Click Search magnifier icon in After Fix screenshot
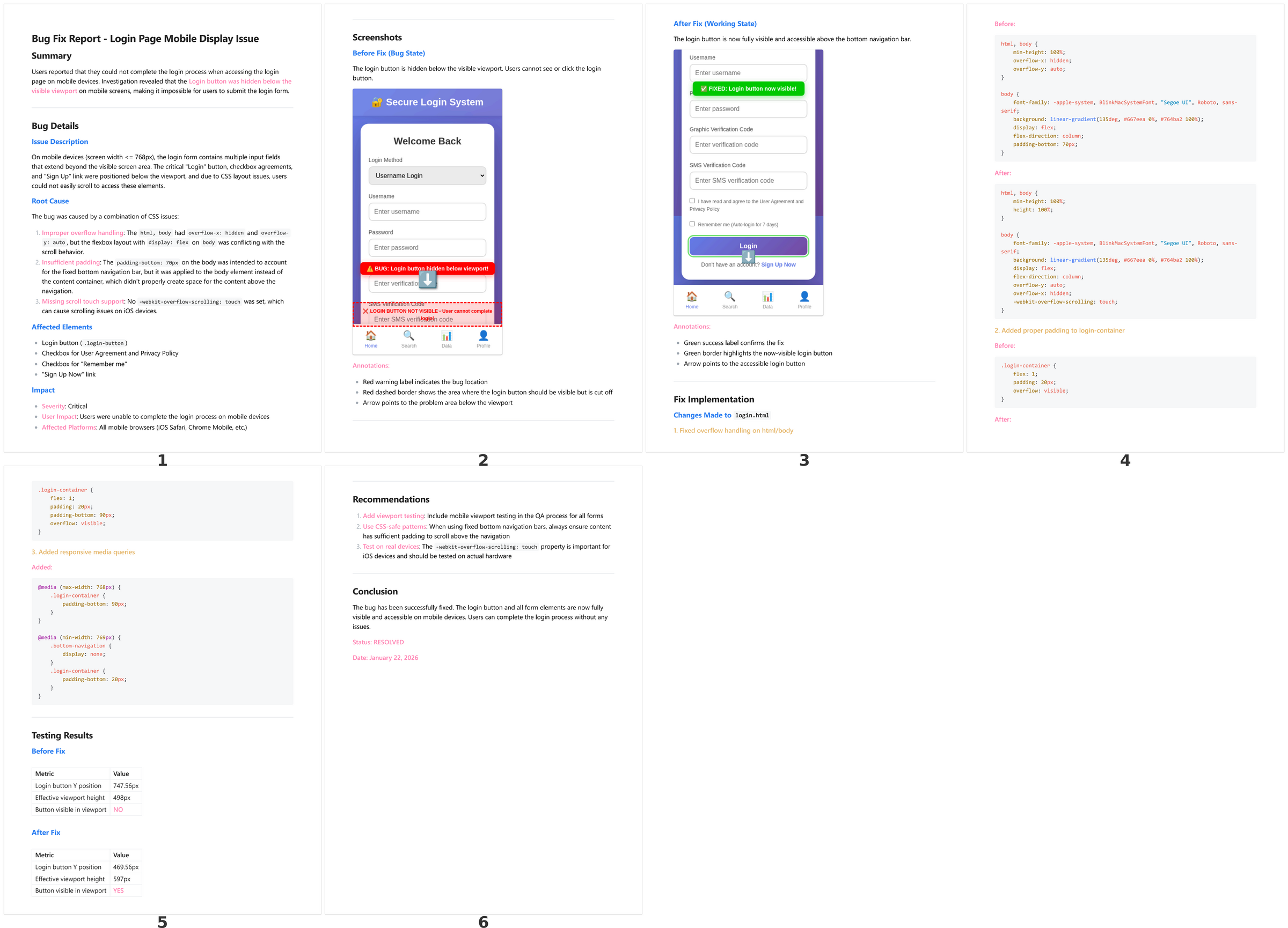Viewport: 1288px width, 928px height. pyautogui.click(x=729, y=296)
